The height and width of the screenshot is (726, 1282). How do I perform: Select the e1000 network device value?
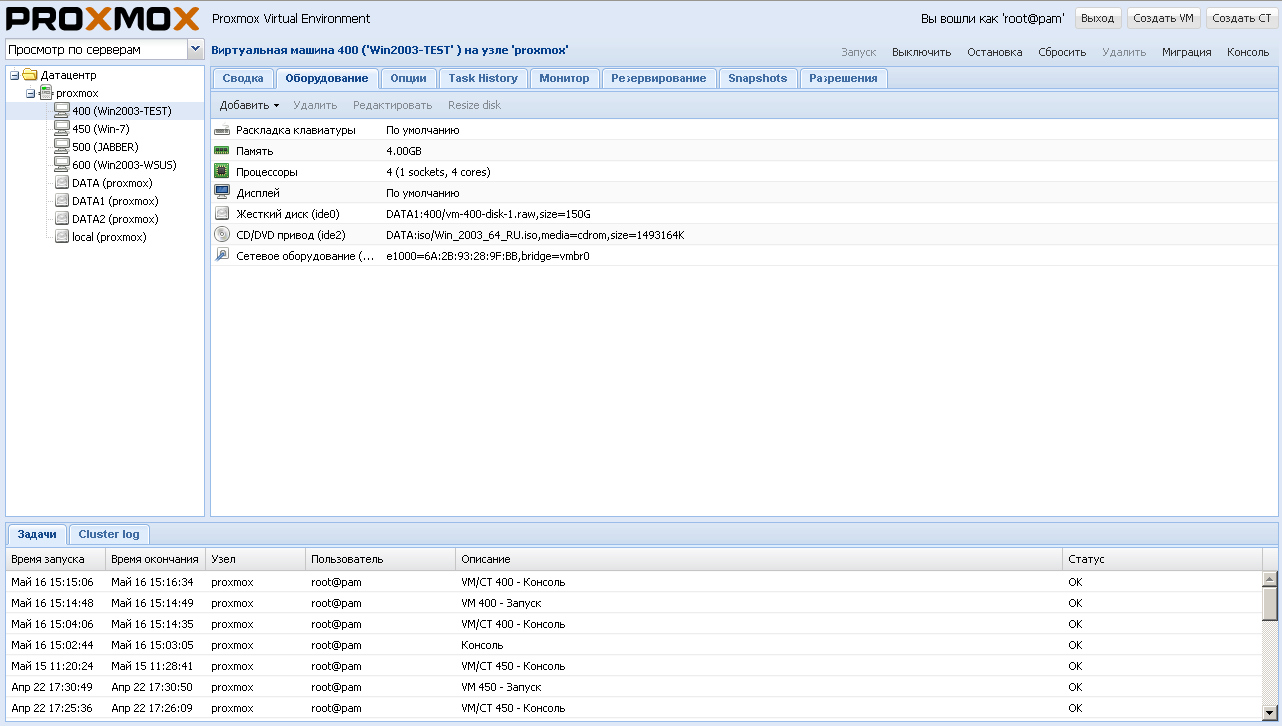click(488, 256)
